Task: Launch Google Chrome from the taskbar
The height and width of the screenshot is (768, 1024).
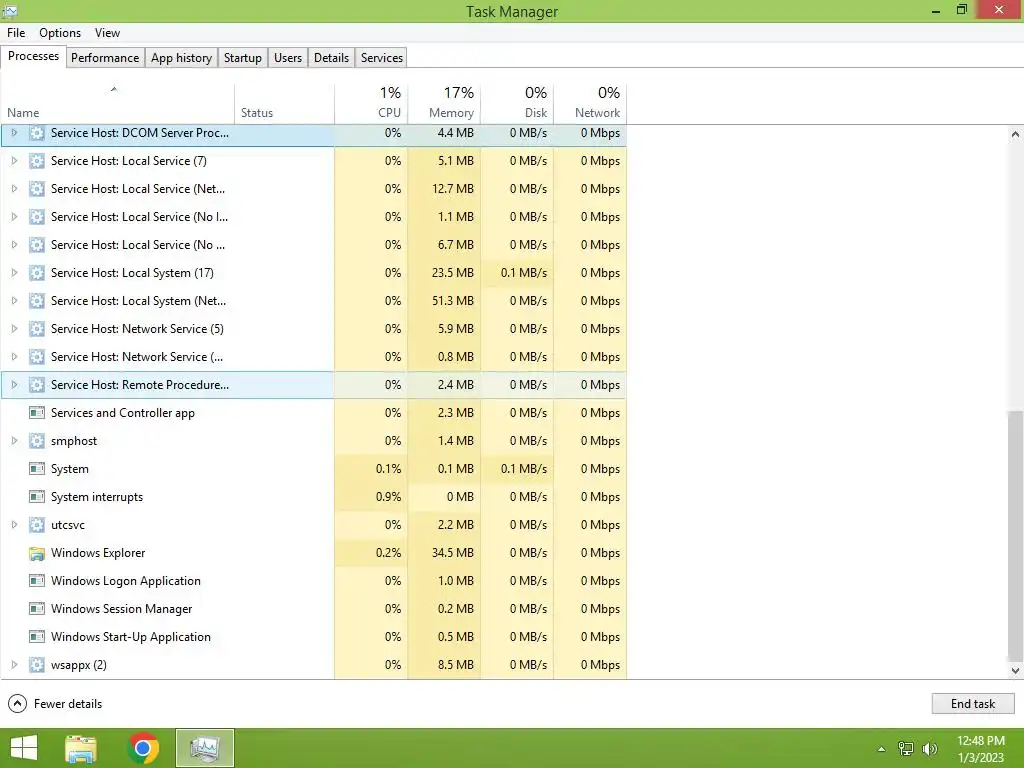Action: [x=143, y=748]
